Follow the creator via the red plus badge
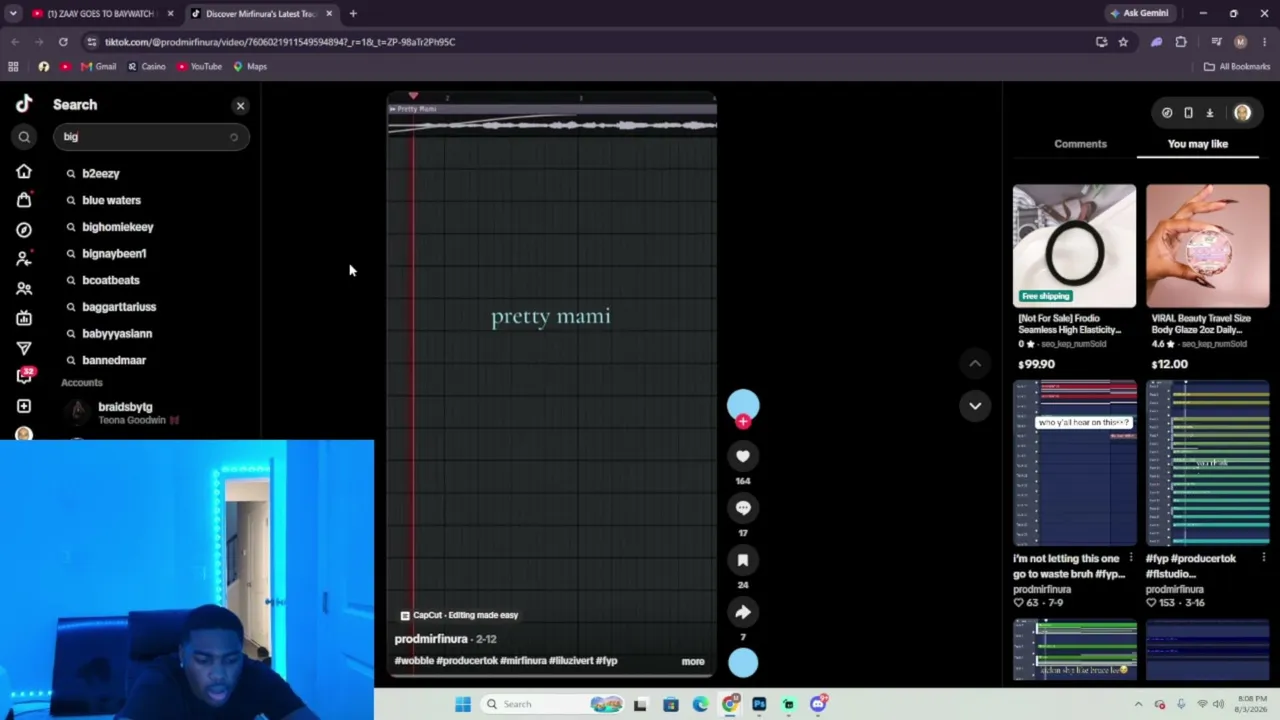Screen dimensions: 1280x720 (x=743, y=422)
